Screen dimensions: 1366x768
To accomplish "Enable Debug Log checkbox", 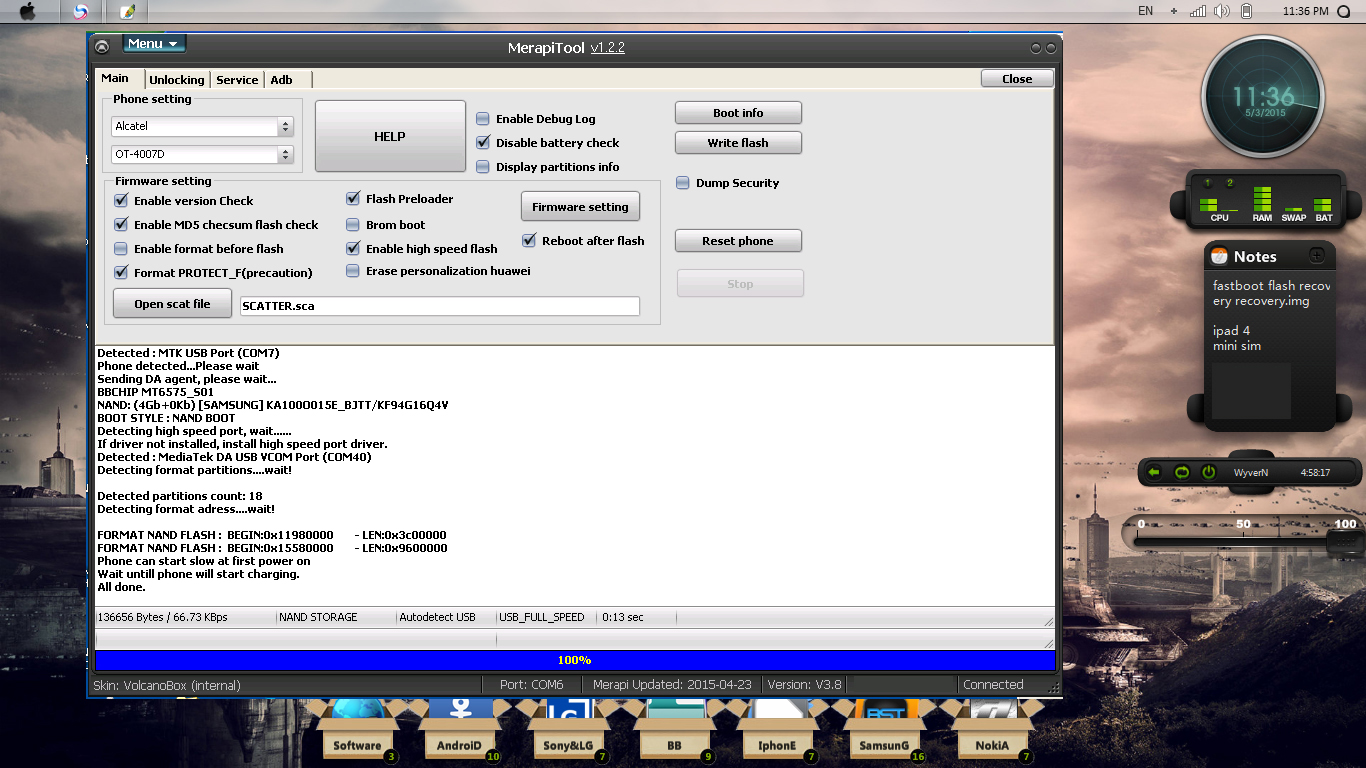I will (x=483, y=119).
